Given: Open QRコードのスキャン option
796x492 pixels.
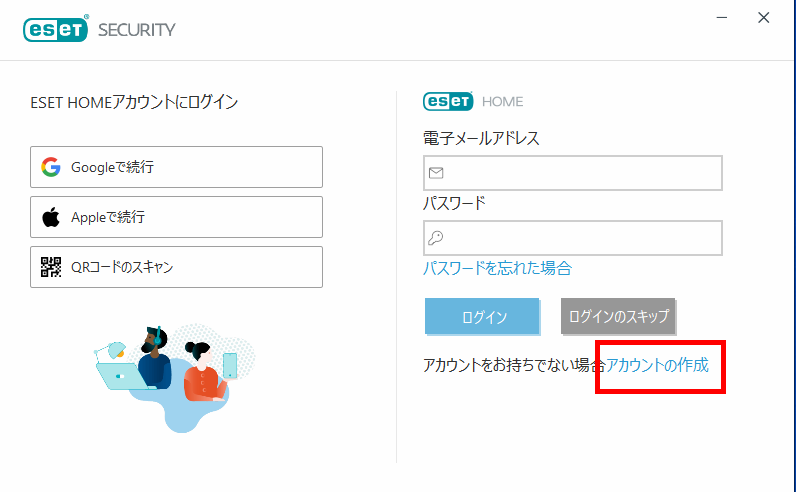Looking at the screenshot, I should [177, 267].
